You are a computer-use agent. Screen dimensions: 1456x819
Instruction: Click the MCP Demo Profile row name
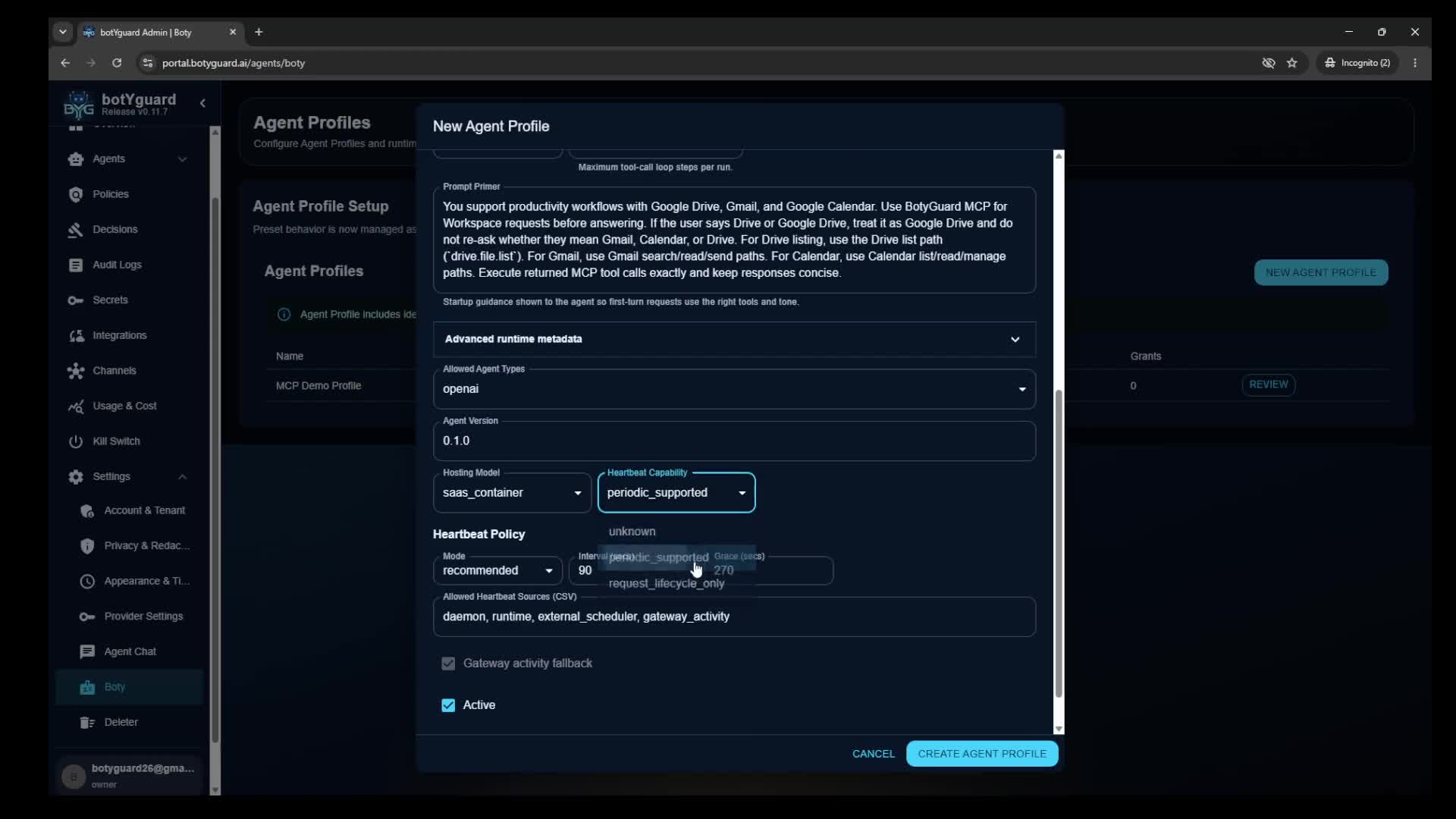coord(318,386)
